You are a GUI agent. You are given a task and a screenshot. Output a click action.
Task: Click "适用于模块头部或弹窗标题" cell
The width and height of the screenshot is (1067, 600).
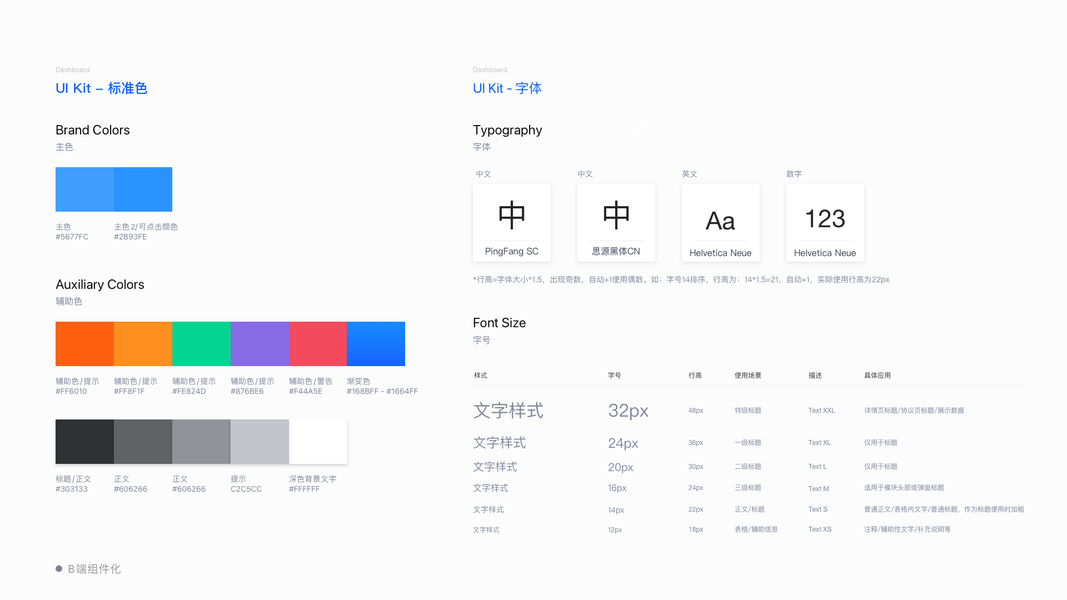(904, 488)
